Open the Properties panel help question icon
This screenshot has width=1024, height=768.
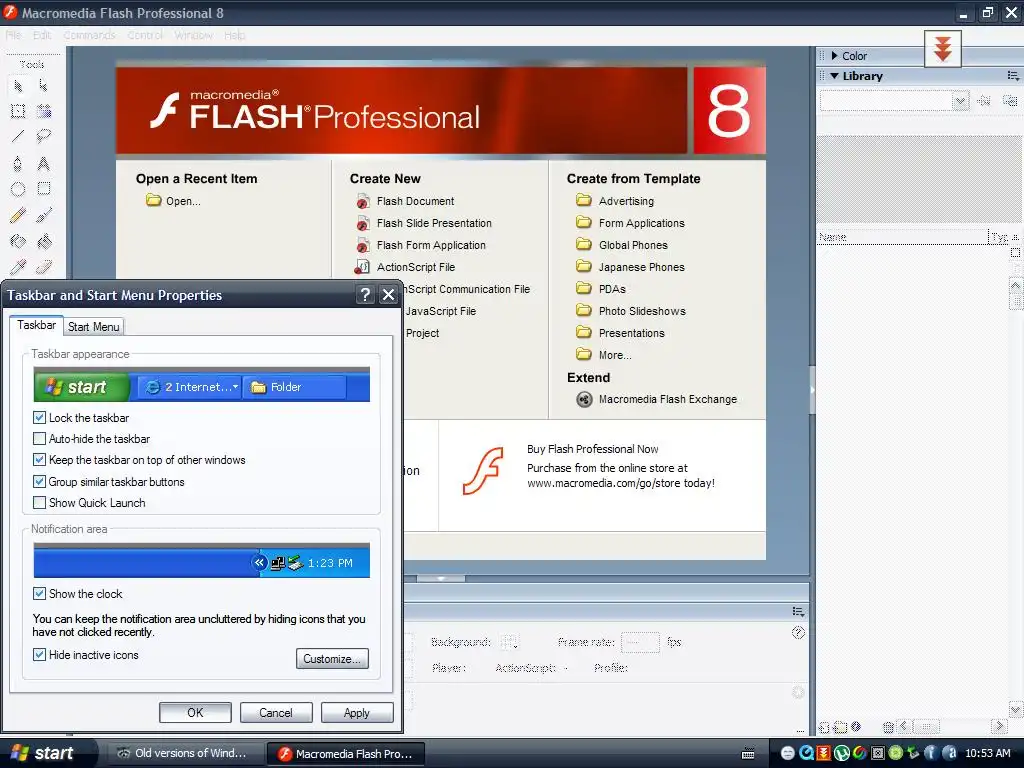[798, 632]
